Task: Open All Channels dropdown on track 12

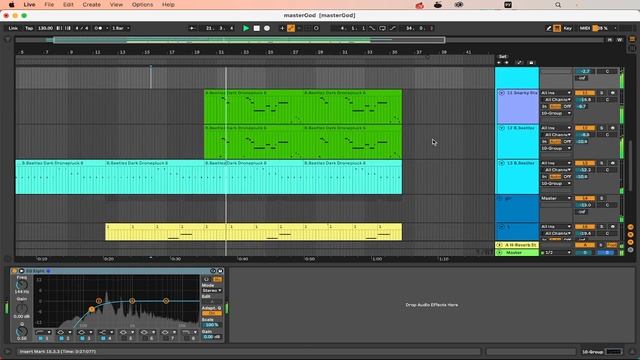Action: (x=556, y=135)
